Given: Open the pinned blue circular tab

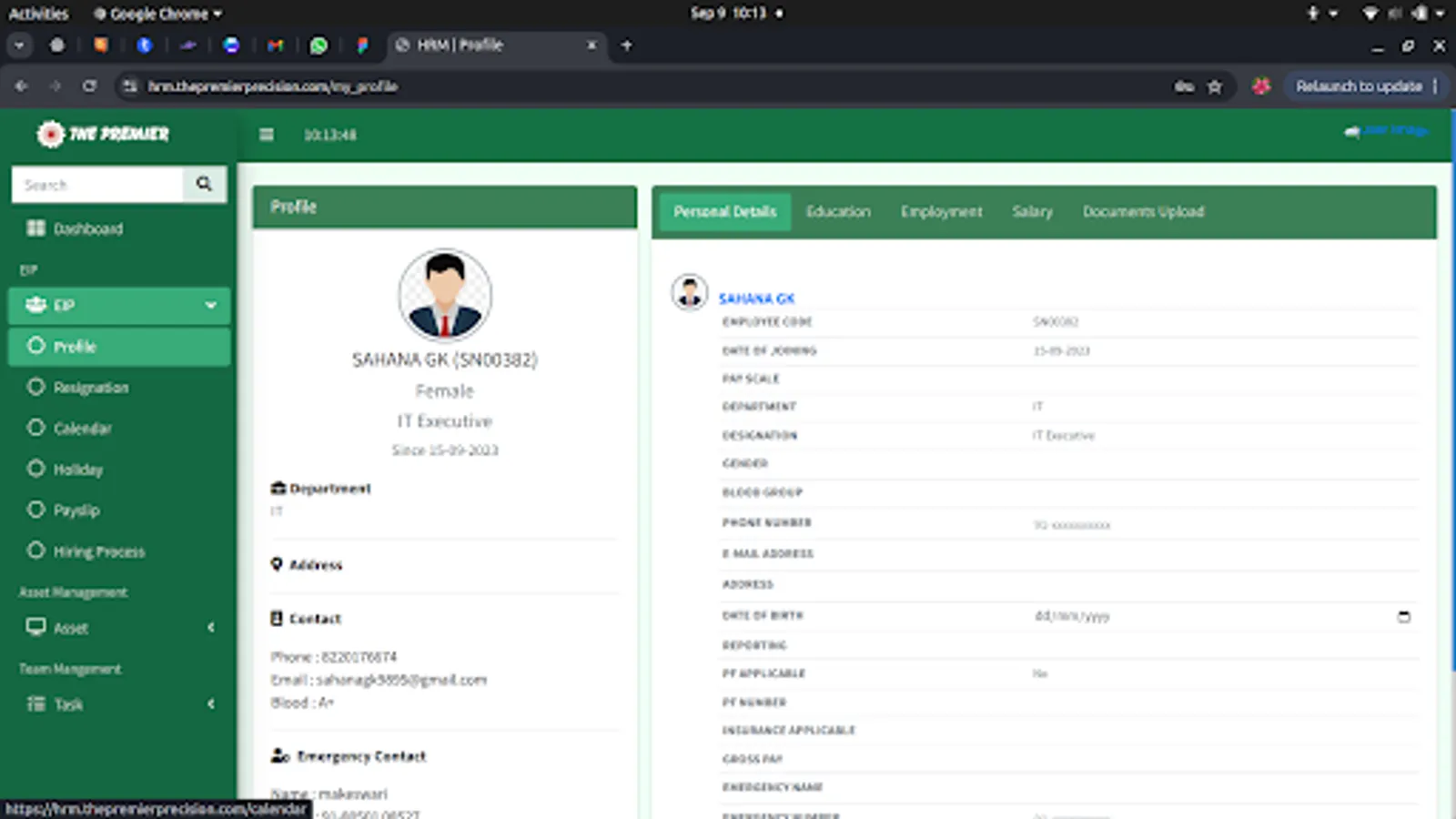Looking at the screenshot, I should click(144, 45).
